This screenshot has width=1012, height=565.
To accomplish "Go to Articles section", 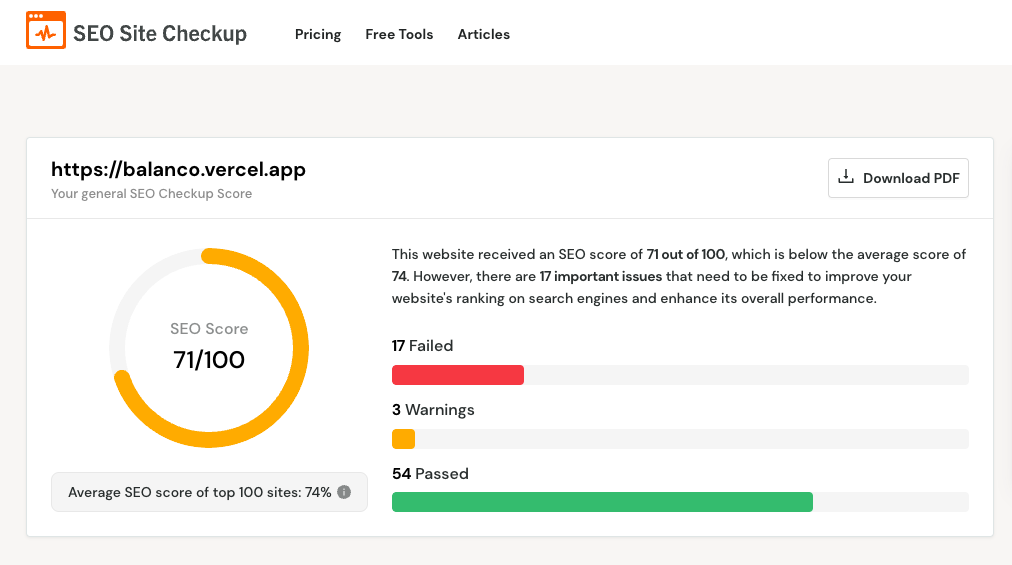I will point(483,34).
